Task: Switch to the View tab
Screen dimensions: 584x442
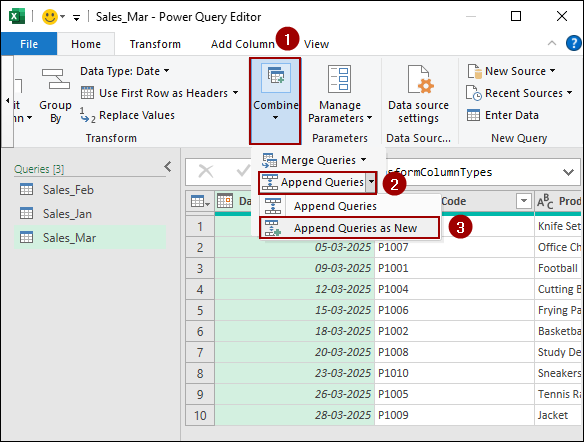Action: click(x=316, y=44)
